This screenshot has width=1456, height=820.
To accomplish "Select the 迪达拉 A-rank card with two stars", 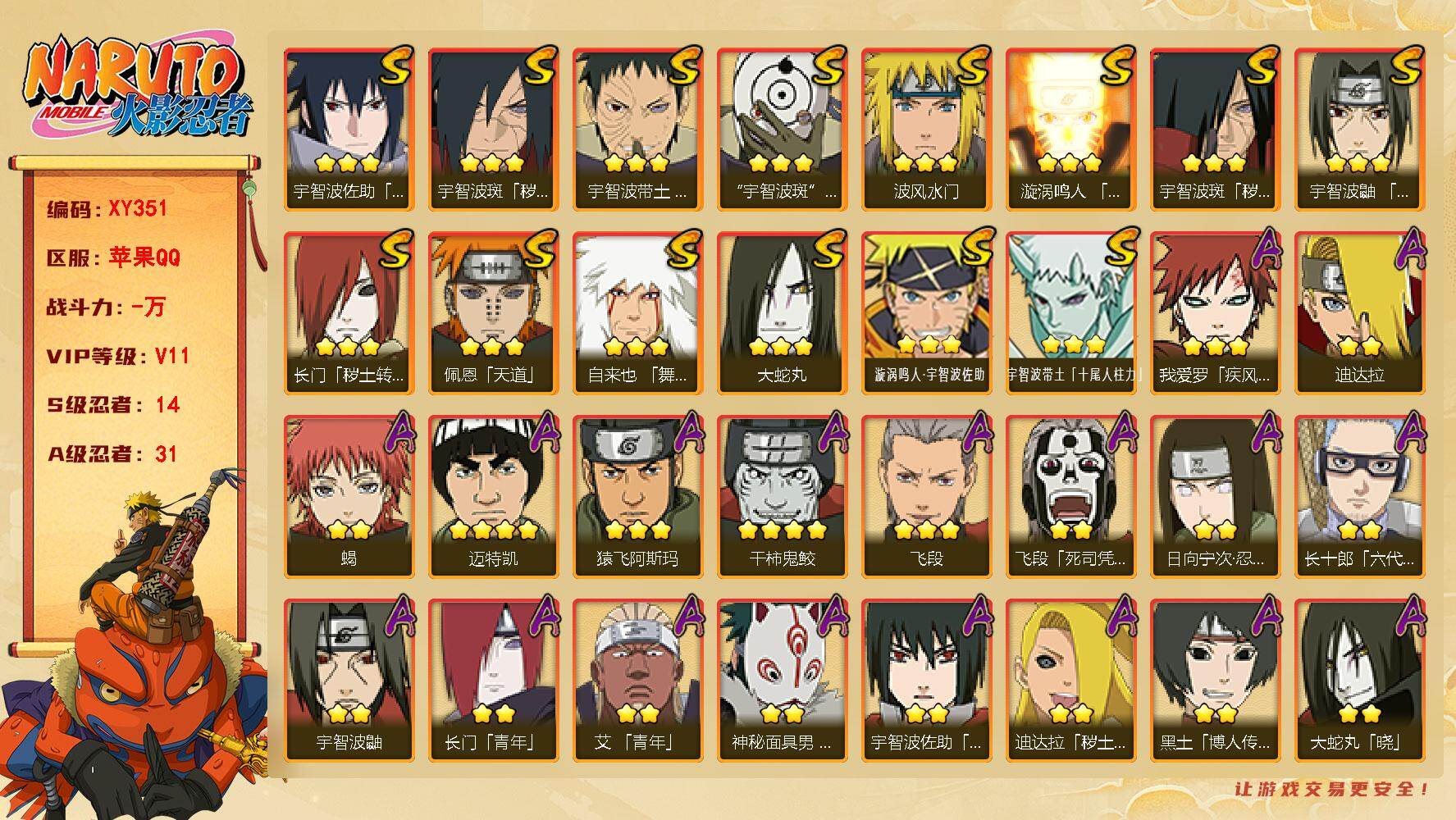I will (x=1359, y=312).
